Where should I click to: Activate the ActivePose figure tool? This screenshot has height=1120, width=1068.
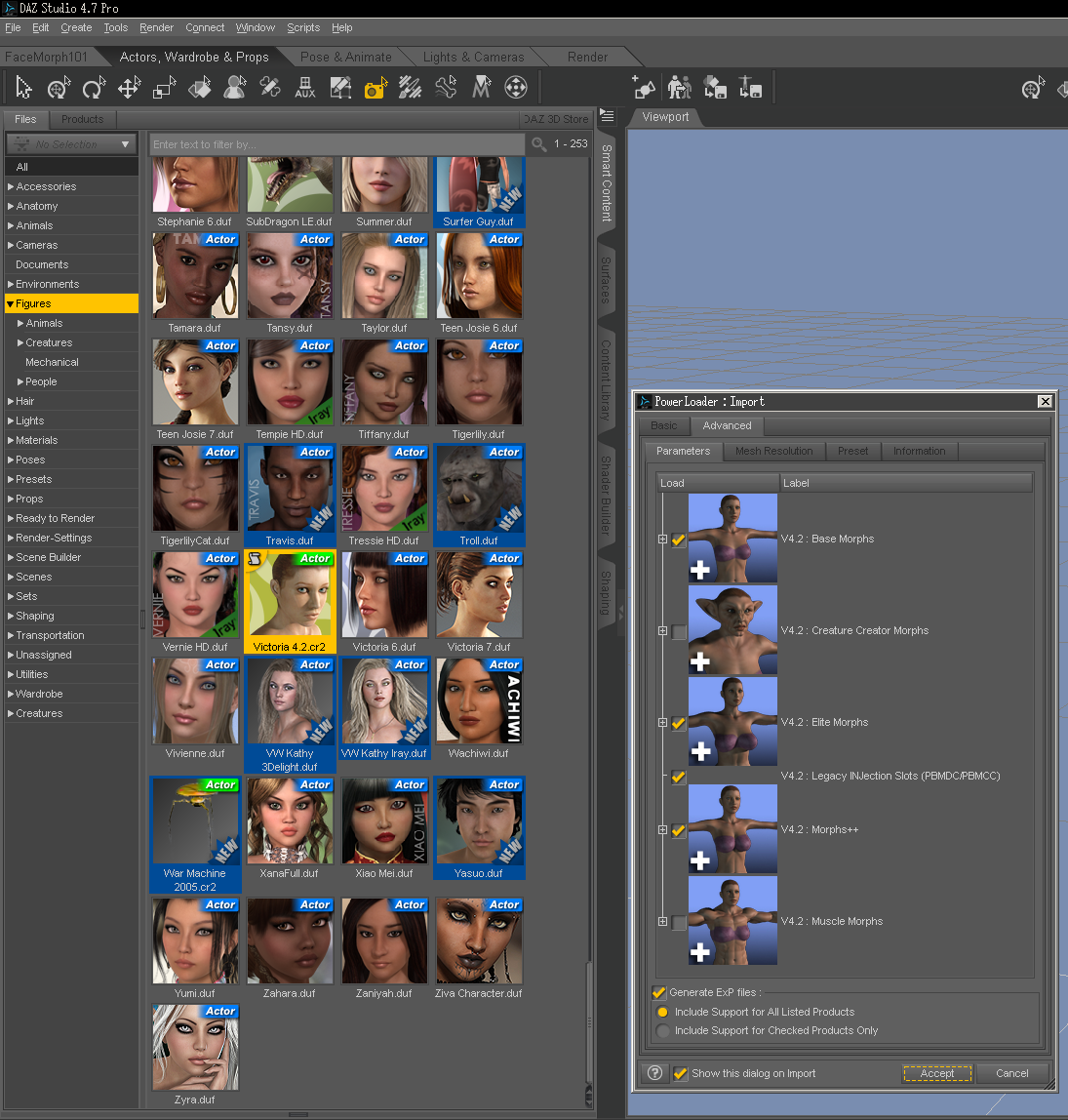pos(234,88)
